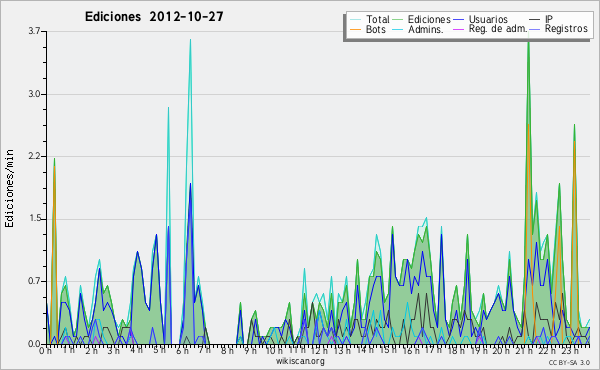Click the Bots orange legend line
600x370 pixels.
(355, 29)
